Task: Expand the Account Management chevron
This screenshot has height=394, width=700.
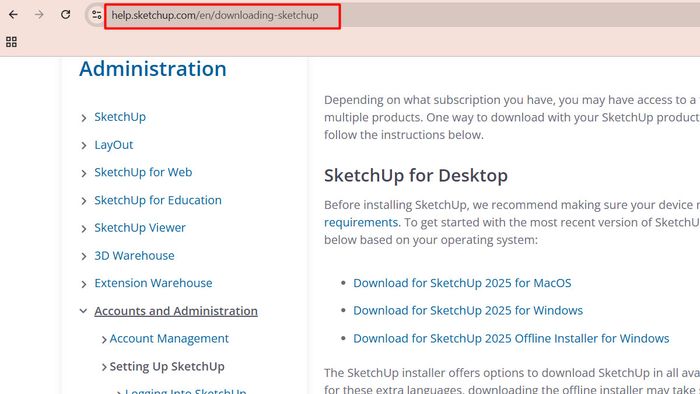Action: click(104, 340)
